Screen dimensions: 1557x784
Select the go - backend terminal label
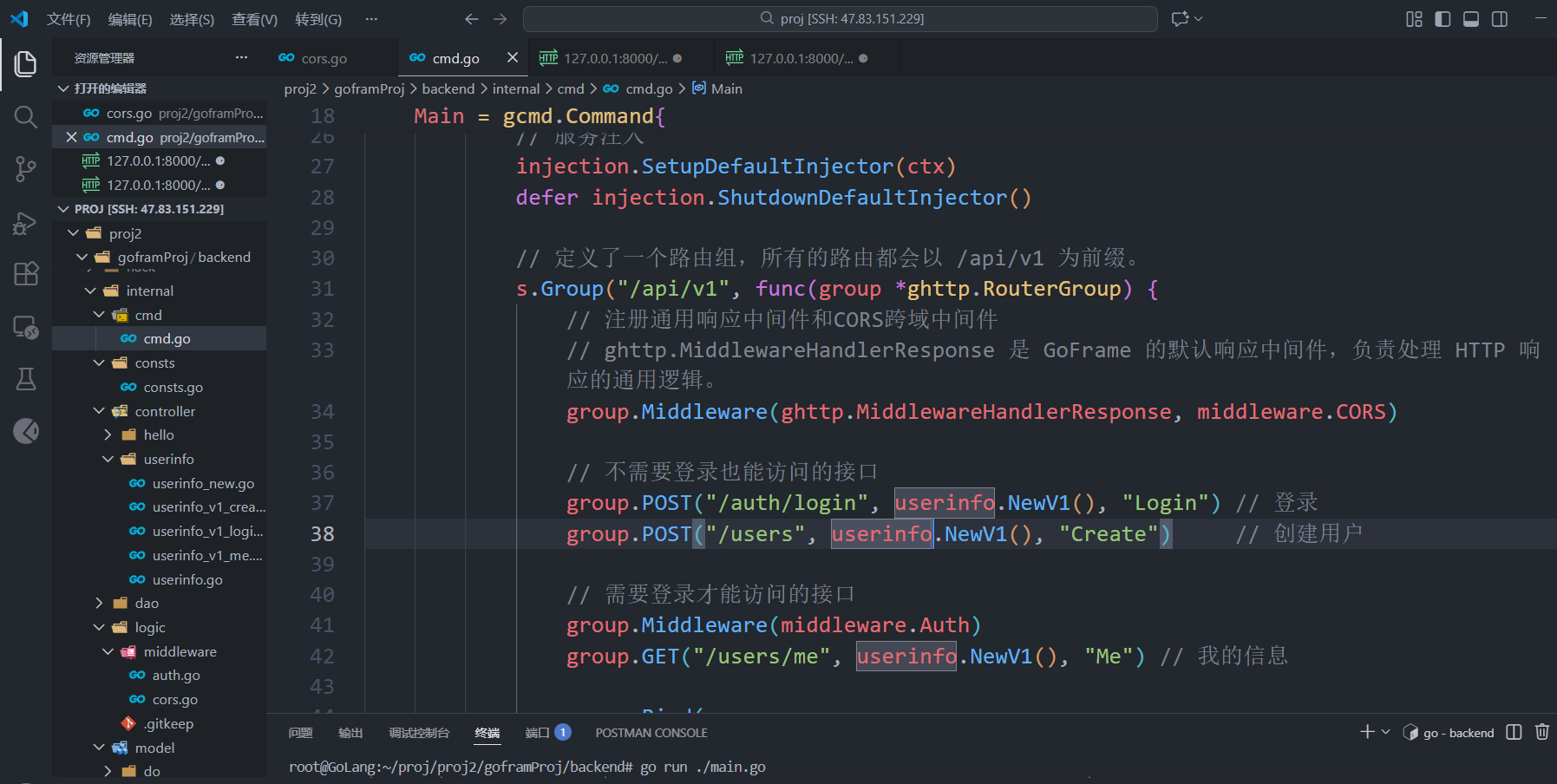1449,733
